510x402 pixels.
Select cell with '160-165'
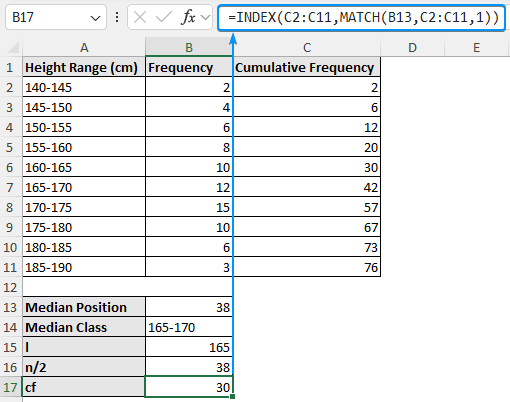[x=84, y=167]
